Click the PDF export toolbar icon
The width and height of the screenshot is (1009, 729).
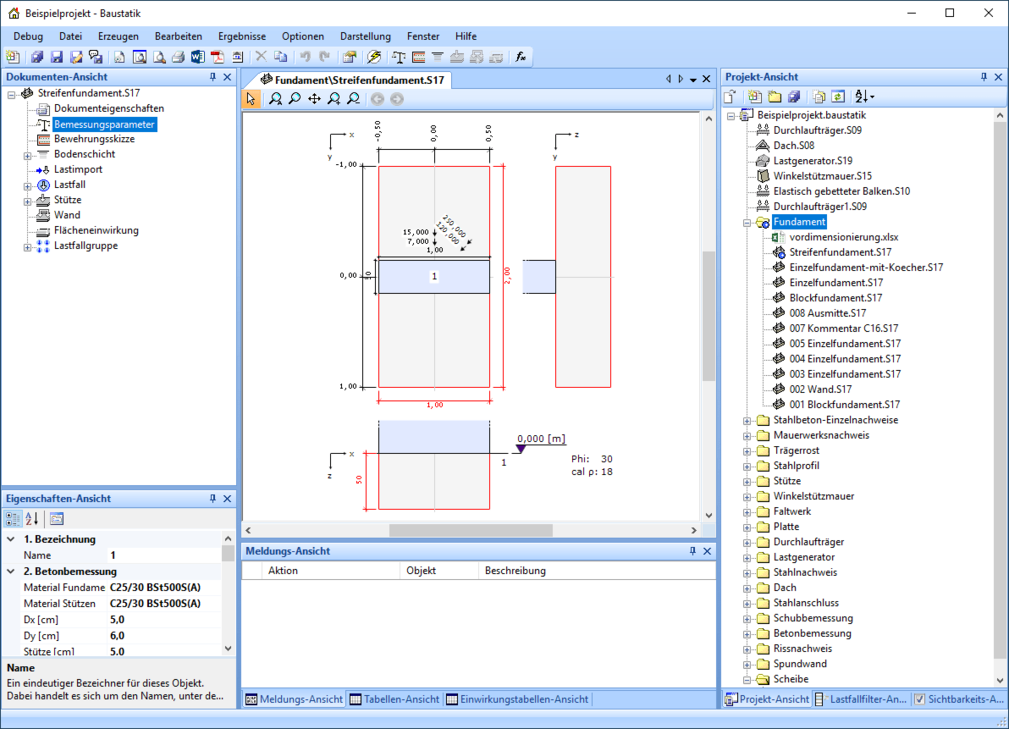[x=216, y=57]
